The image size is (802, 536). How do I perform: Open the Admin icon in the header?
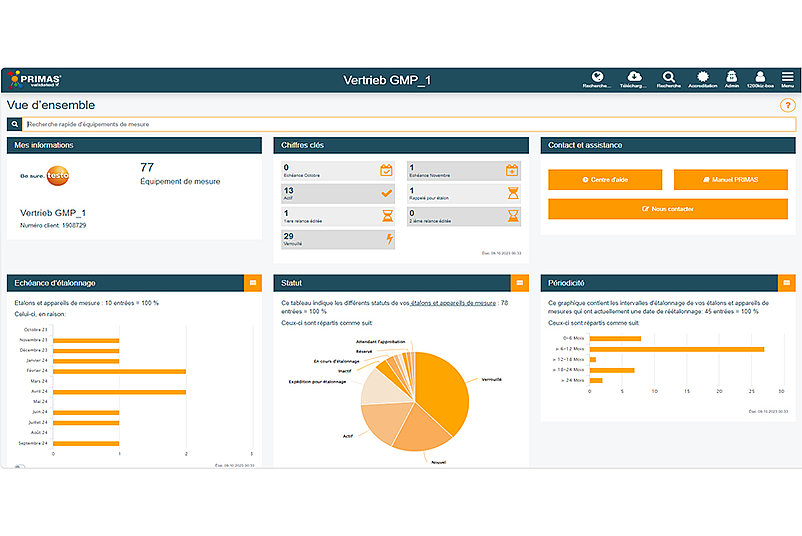(732, 79)
